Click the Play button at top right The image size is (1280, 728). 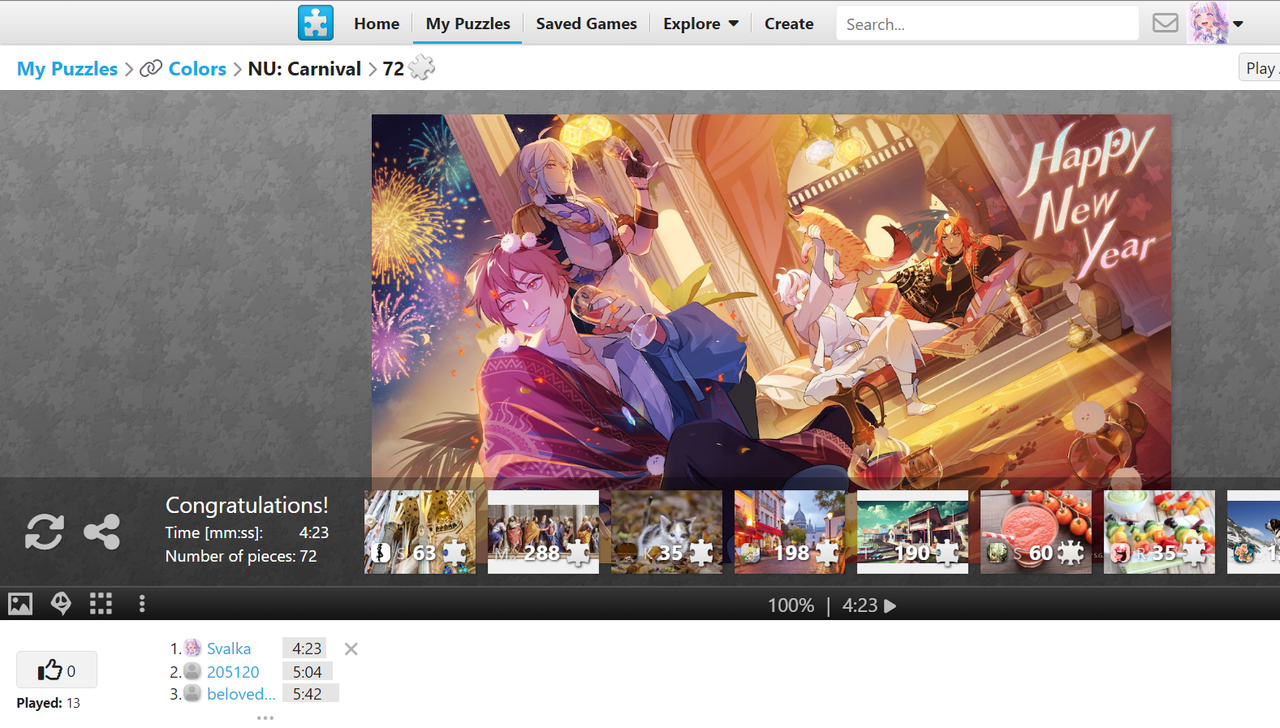[1260, 68]
